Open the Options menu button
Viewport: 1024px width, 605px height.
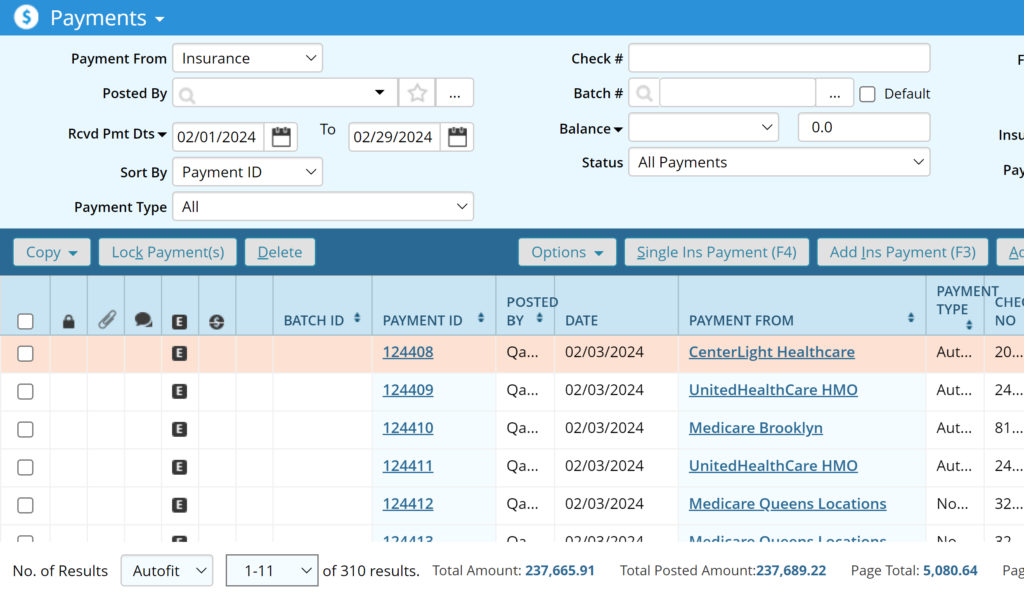point(566,252)
